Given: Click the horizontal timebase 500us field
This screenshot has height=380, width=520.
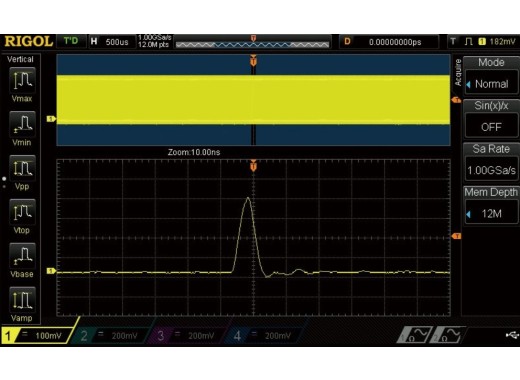Looking at the screenshot, I should point(112,42).
